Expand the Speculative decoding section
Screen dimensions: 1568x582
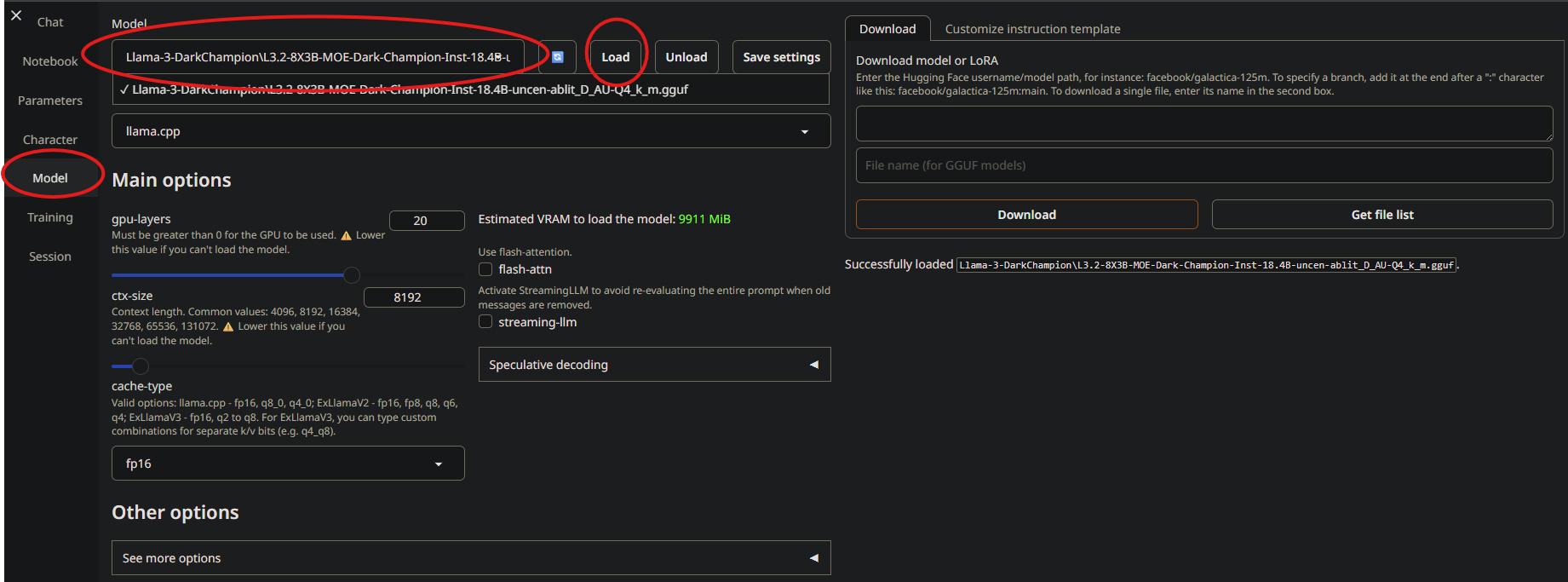(x=653, y=365)
